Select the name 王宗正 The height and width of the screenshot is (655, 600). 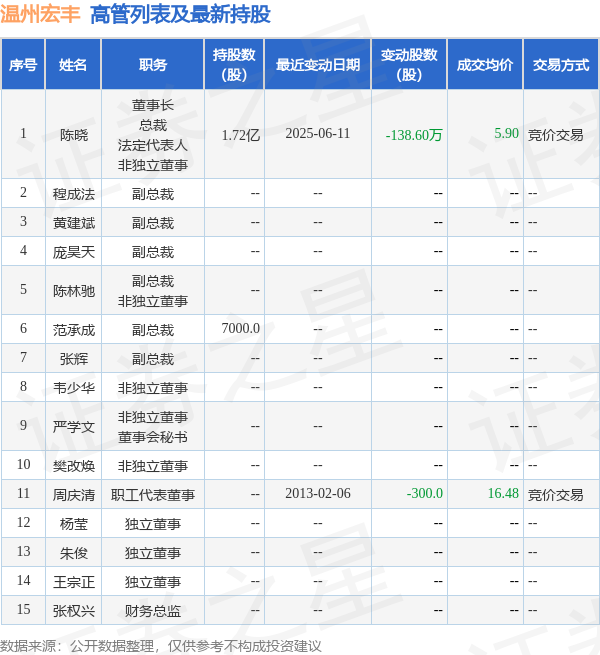74,582
